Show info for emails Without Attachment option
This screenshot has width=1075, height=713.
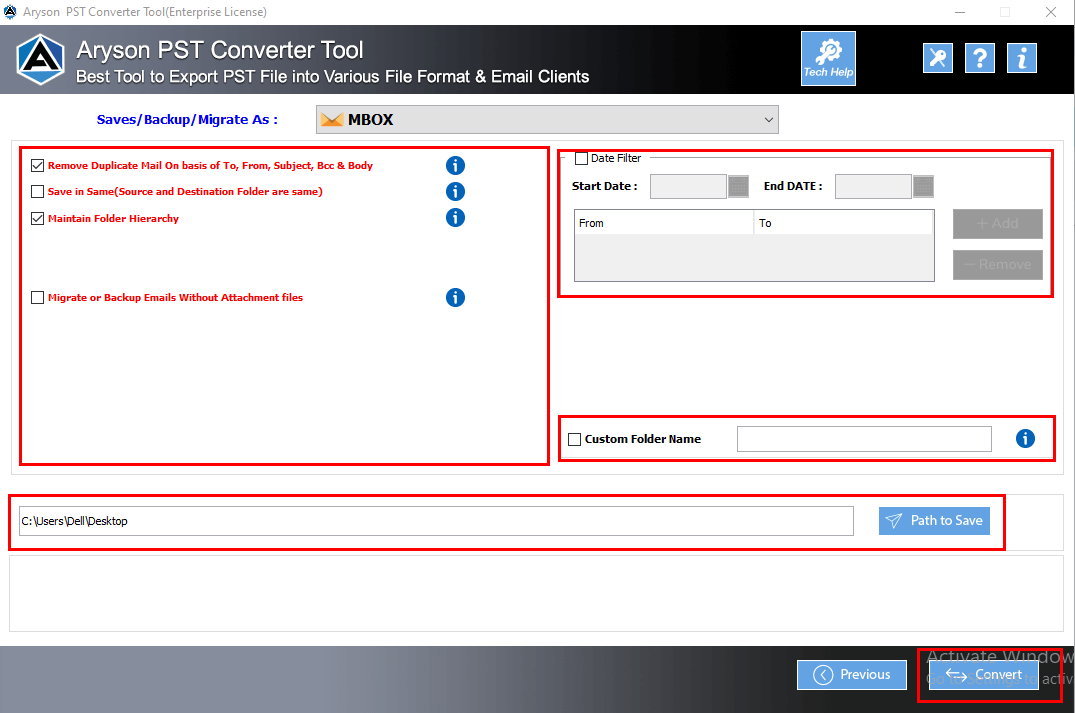[x=455, y=298]
